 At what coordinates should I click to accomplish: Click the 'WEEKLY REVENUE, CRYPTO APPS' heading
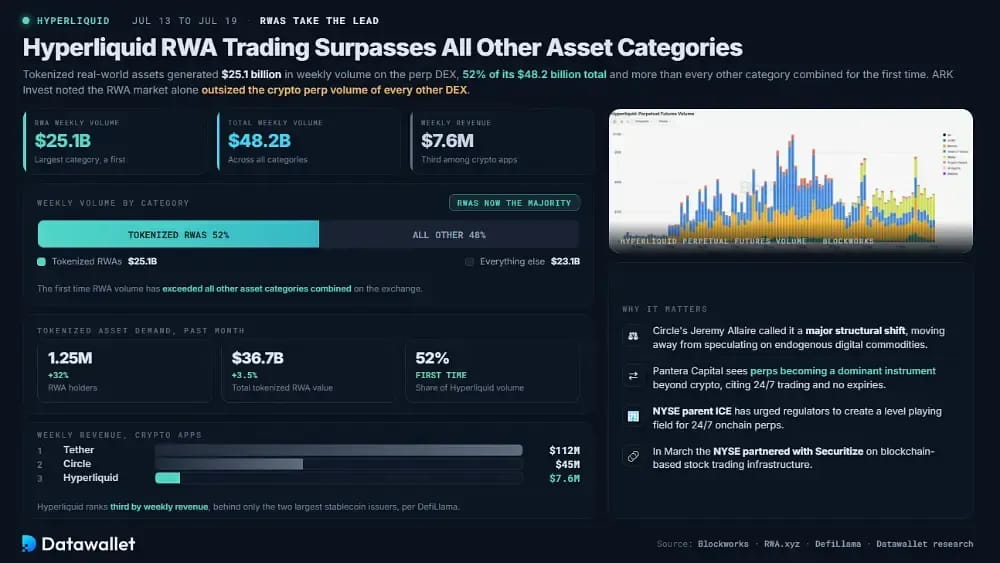tap(119, 435)
